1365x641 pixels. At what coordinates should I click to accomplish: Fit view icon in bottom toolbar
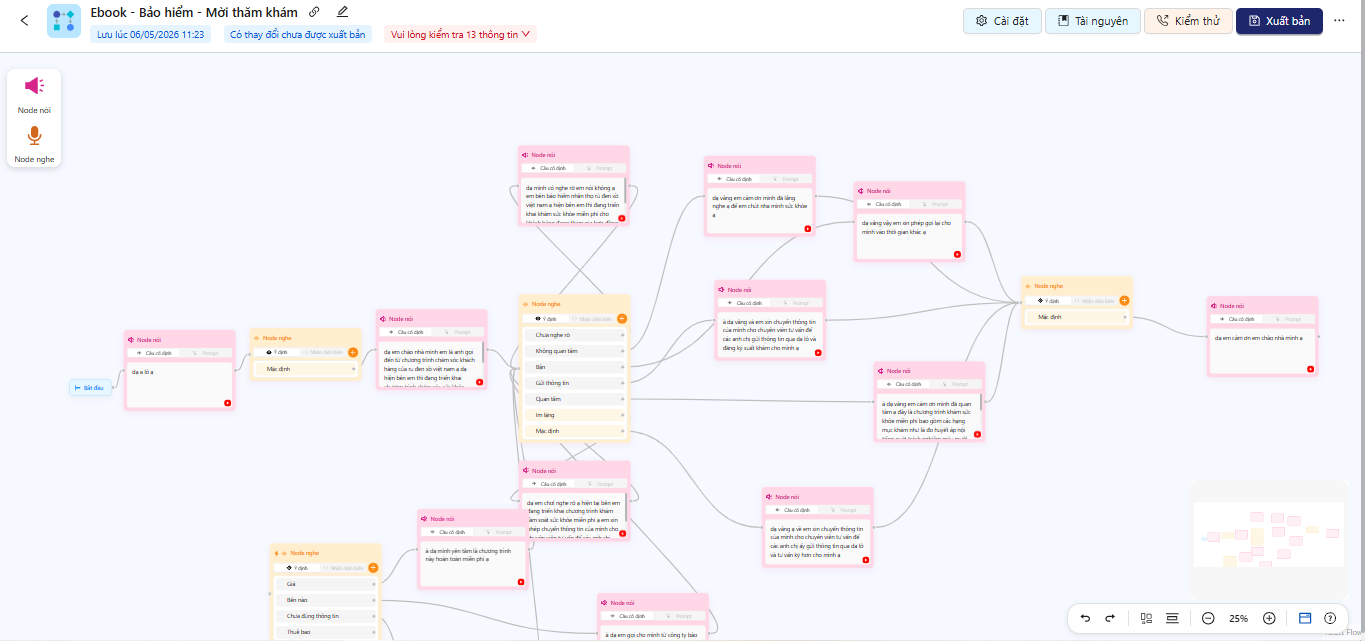coord(1172,618)
